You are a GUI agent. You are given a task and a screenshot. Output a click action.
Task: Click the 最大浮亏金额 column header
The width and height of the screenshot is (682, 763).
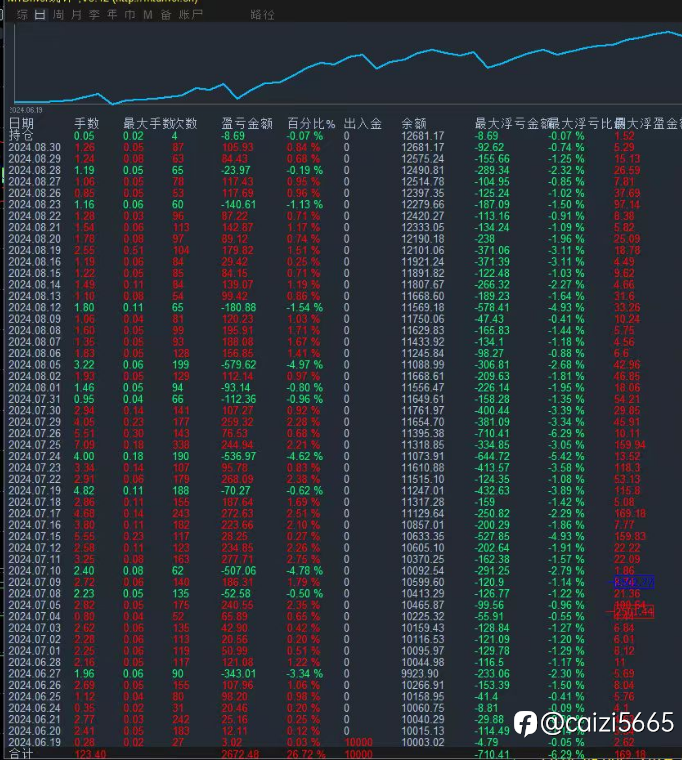[512, 124]
